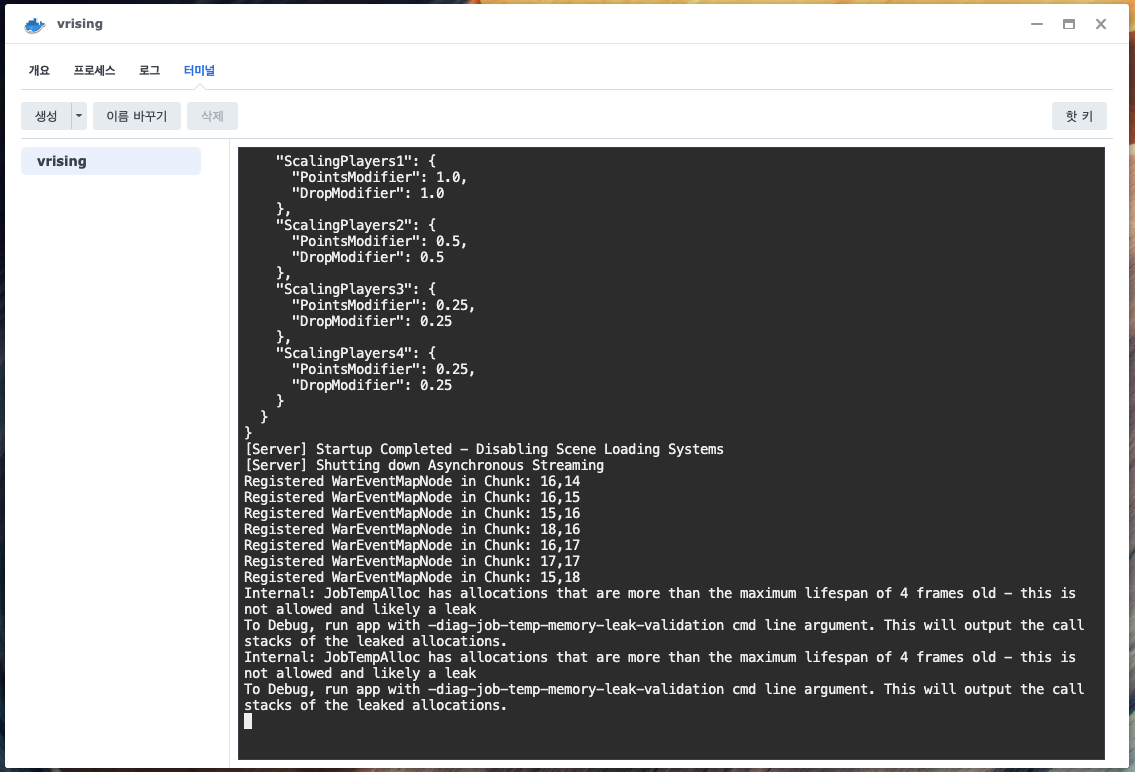This screenshot has width=1135, height=772.
Task: Click the text "Registered WarEventMapNode in Chunk: 16,15"
Action: 412,497
